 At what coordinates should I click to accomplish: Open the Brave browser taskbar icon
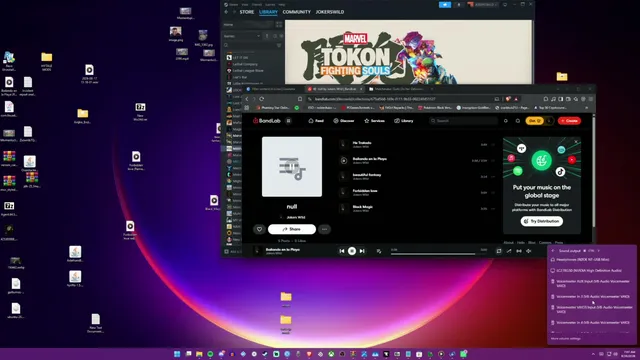tap(309, 354)
